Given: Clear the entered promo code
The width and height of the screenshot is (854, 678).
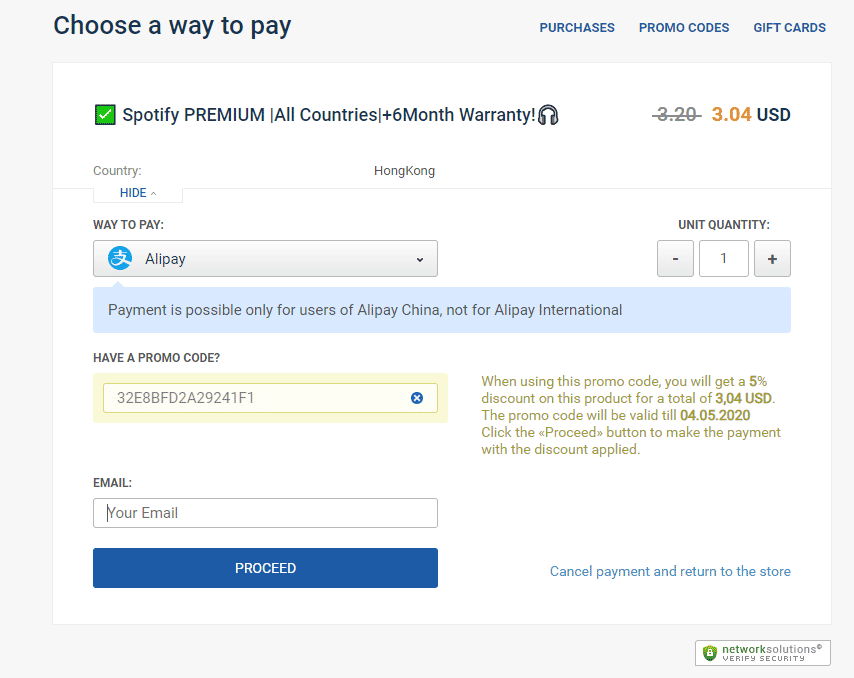Looking at the screenshot, I should pos(417,398).
